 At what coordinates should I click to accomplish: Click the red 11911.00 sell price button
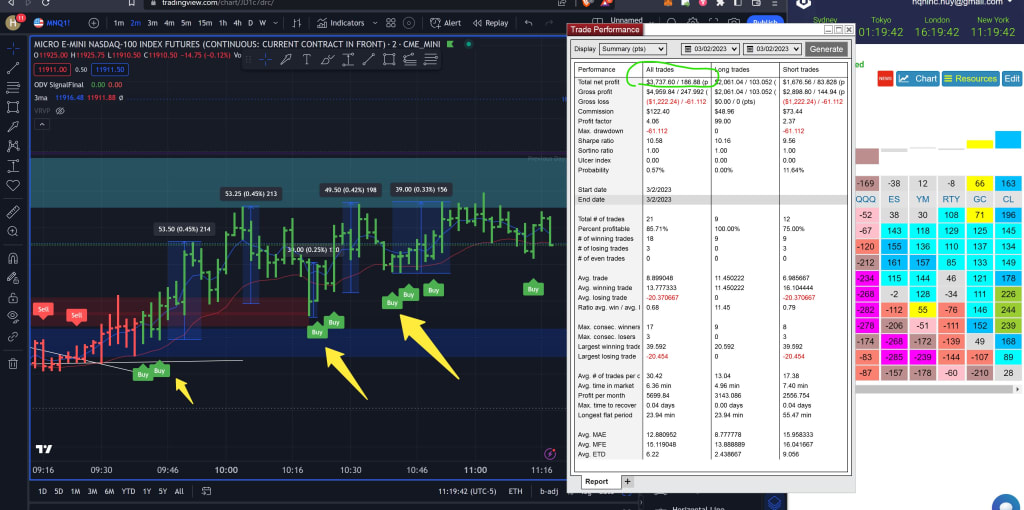pyautogui.click(x=50, y=69)
